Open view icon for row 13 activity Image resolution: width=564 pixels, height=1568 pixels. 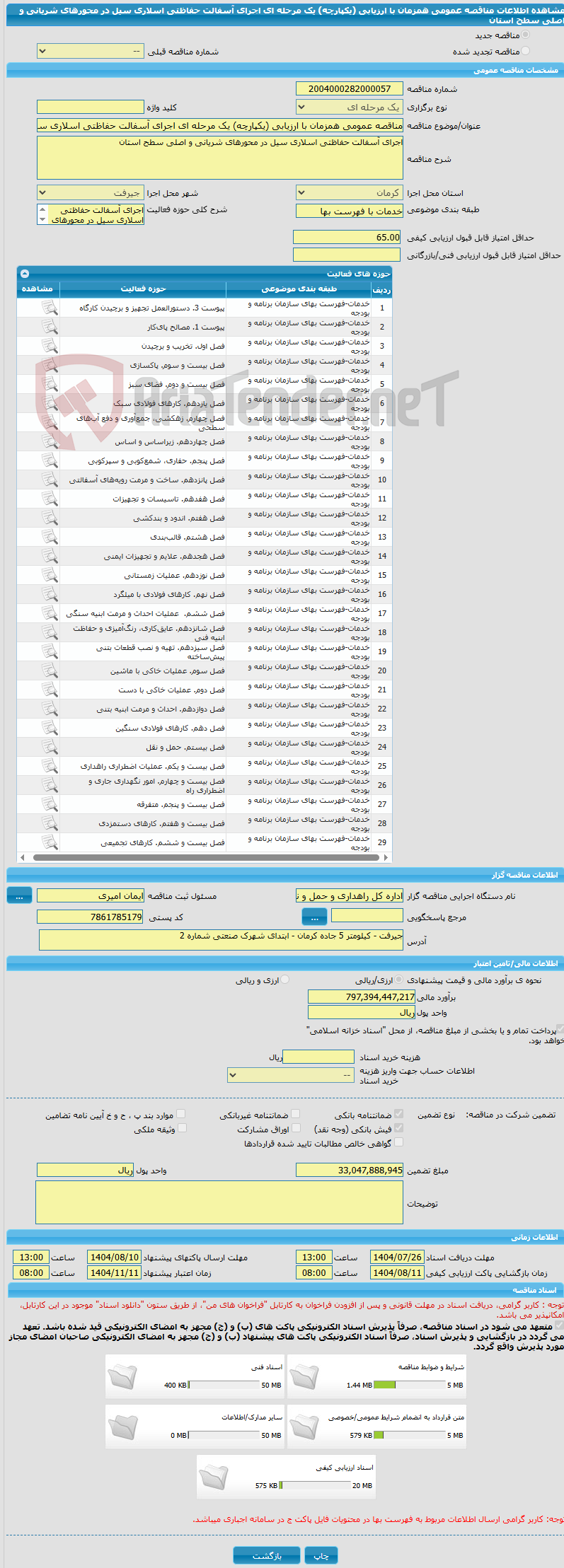(x=49, y=537)
